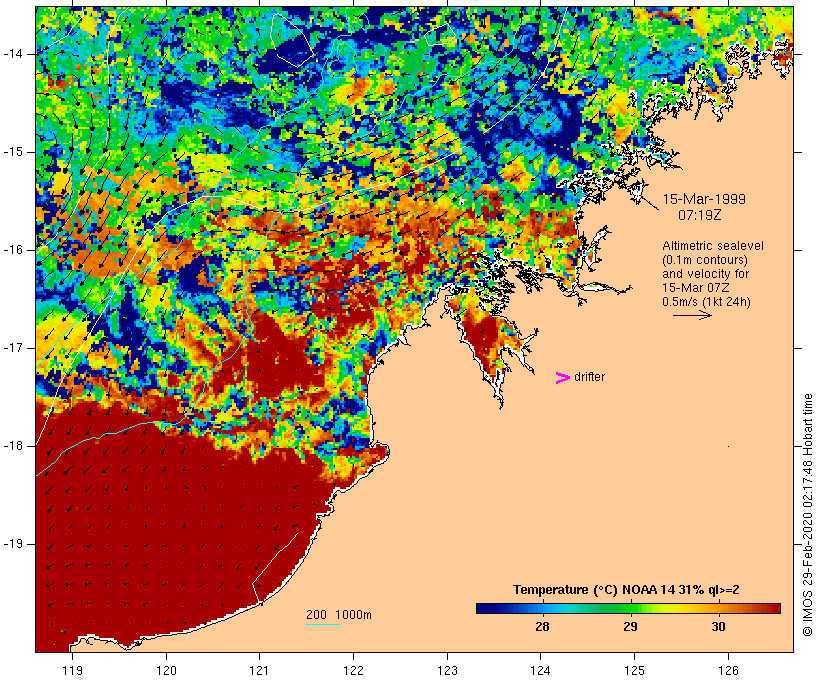Click the dark blue end of color bar
Image resolution: width=820 pixels, height=680 pixels.
pyautogui.click(x=484, y=608)
